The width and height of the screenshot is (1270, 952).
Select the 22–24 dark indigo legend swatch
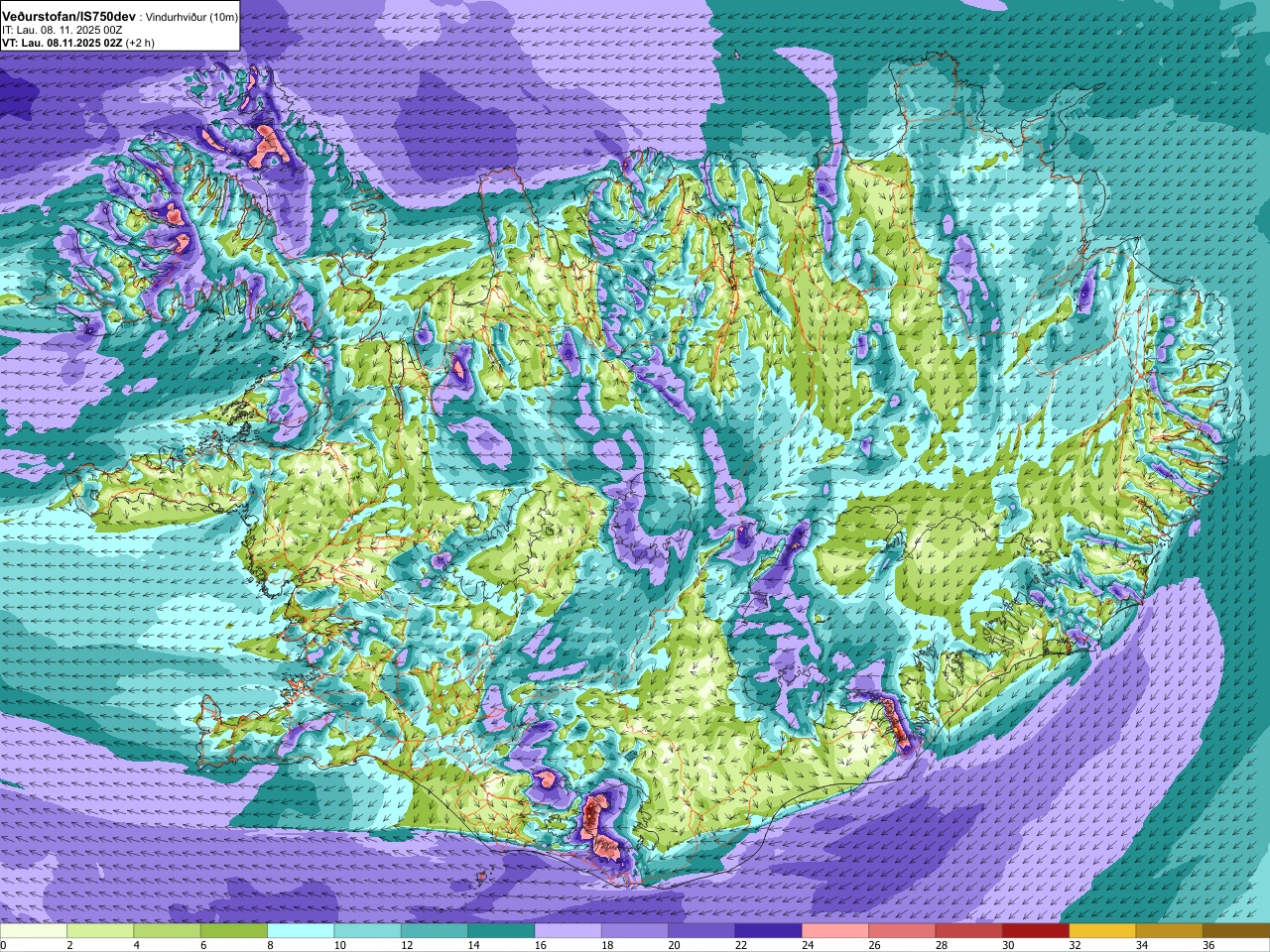click(768, 931)
